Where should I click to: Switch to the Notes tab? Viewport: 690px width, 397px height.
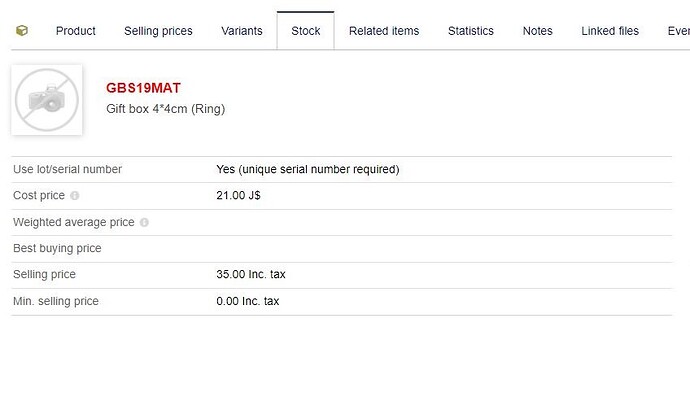pyautogui.click(x=537, y=31)
